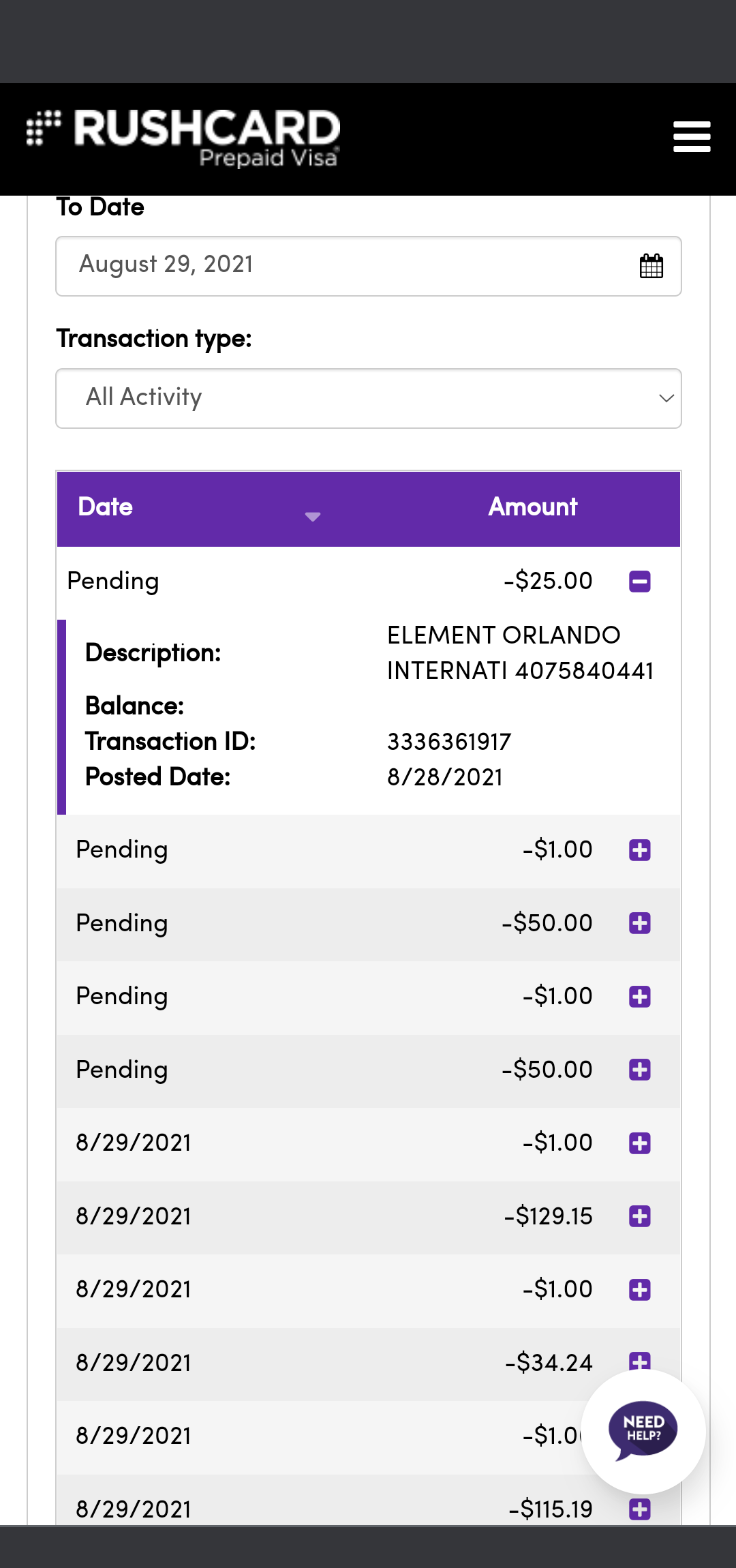
Task: Expand the second pending -$1.00 transaction
Action: tap(639, 997)
